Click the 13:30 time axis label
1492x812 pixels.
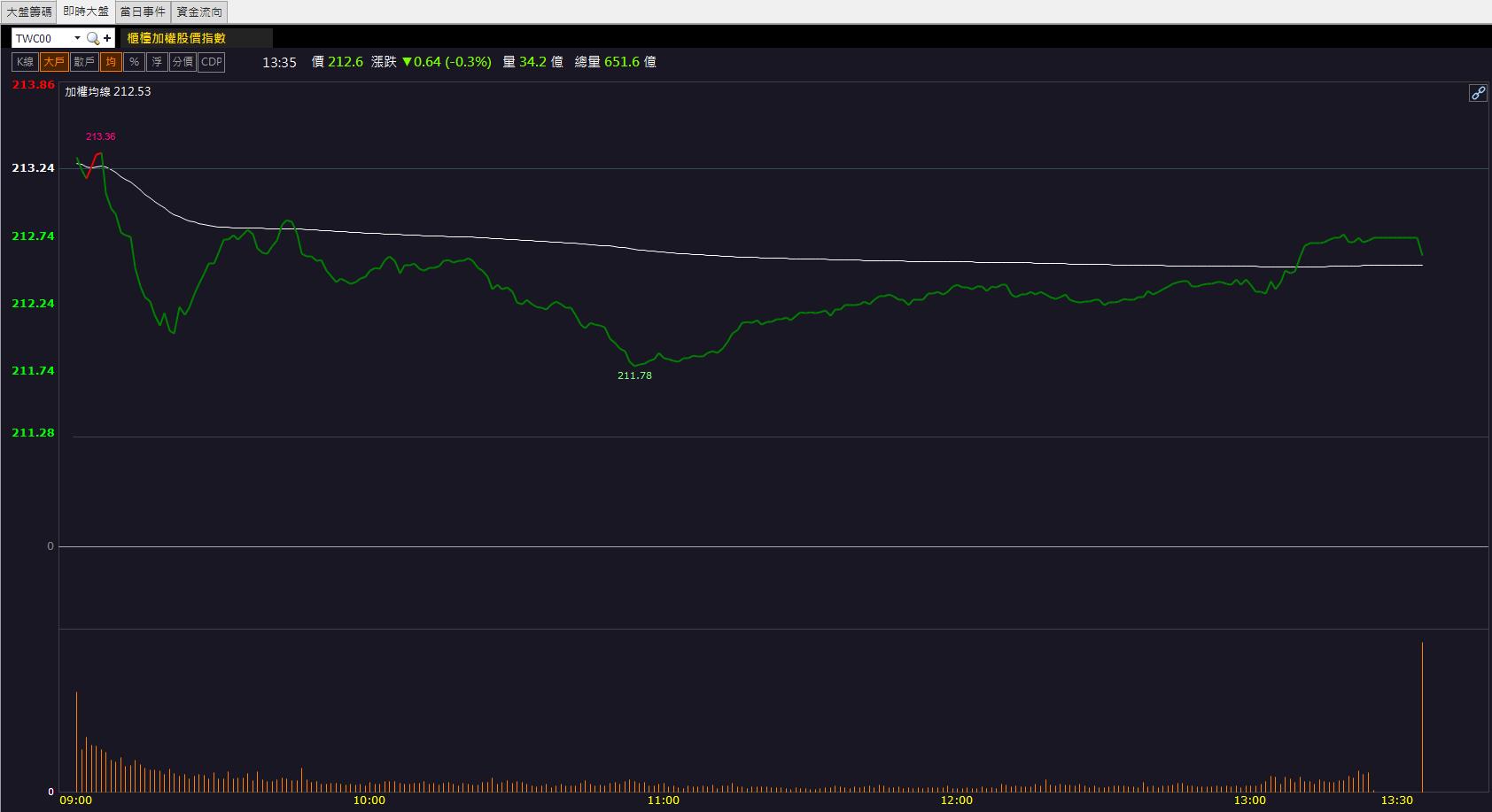[x=1397, y=800]
